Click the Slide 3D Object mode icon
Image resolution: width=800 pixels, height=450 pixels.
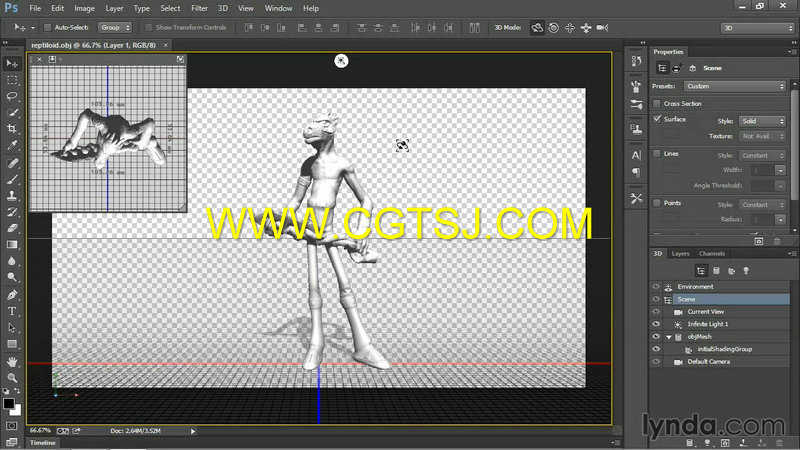point(586,28)
